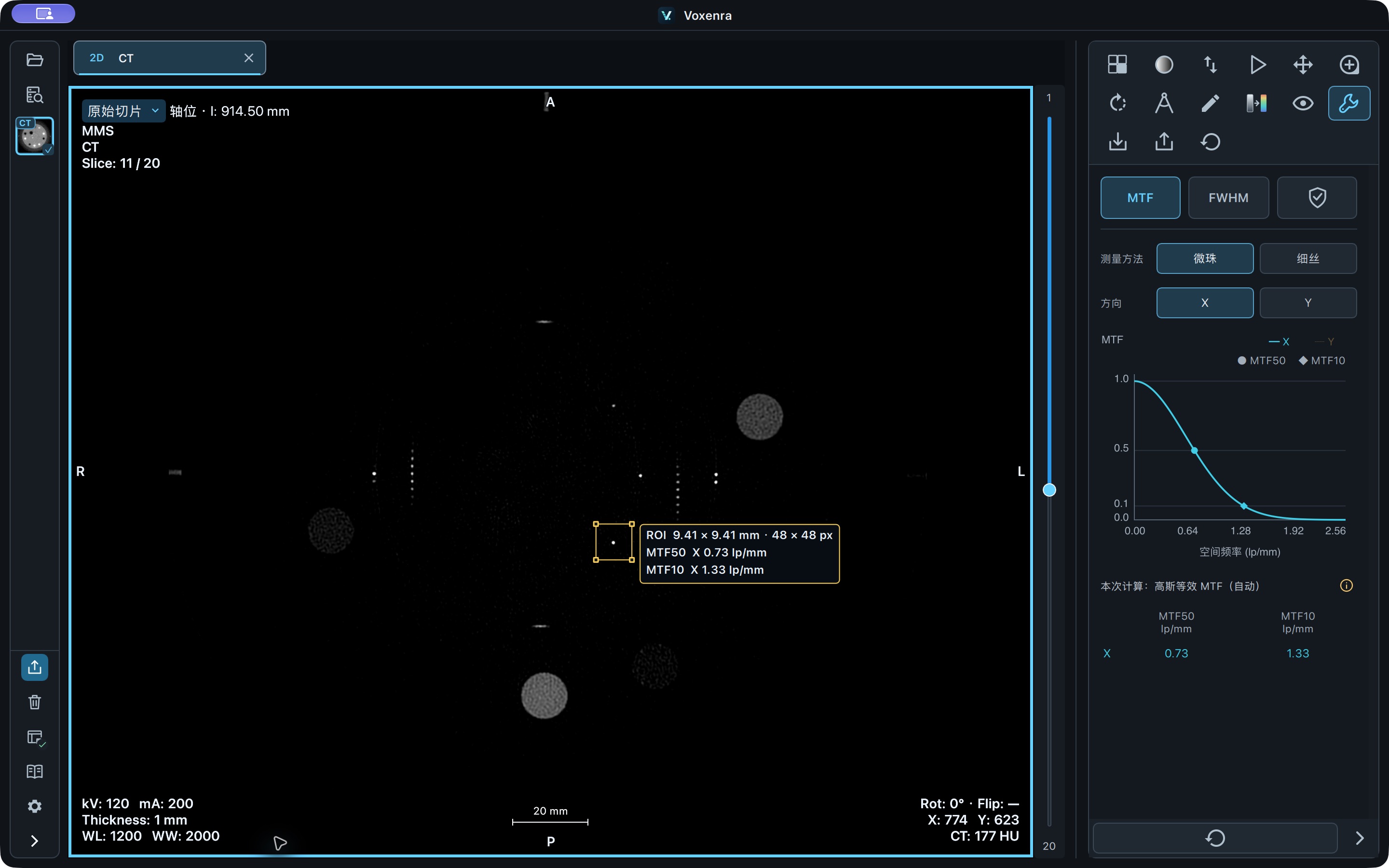Image resolution: width=1389 pixels, height=868 pixels.
Task: Open the color map tool
Action: (1257, 103)
